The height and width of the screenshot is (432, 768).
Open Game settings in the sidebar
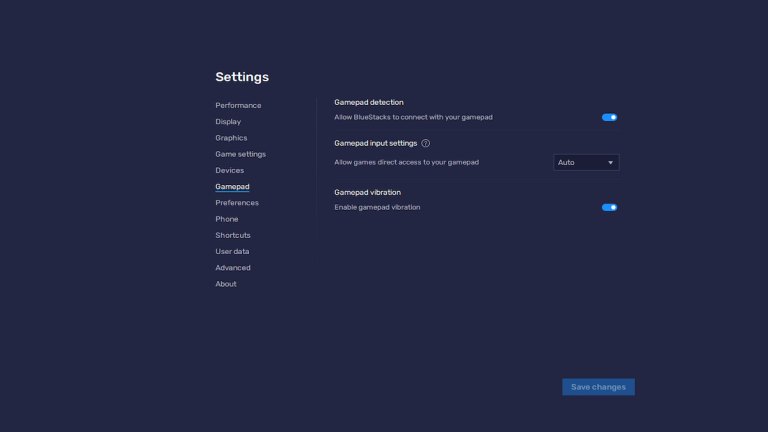pos(240,154)
